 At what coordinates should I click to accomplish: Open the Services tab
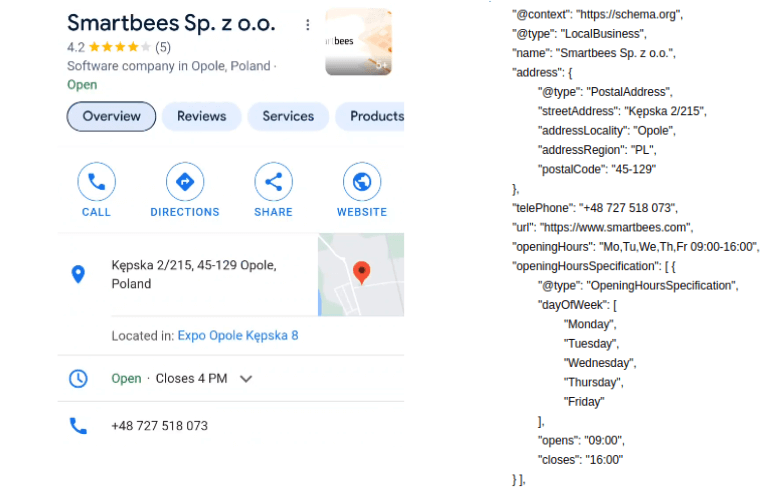(x=288, y=116)
